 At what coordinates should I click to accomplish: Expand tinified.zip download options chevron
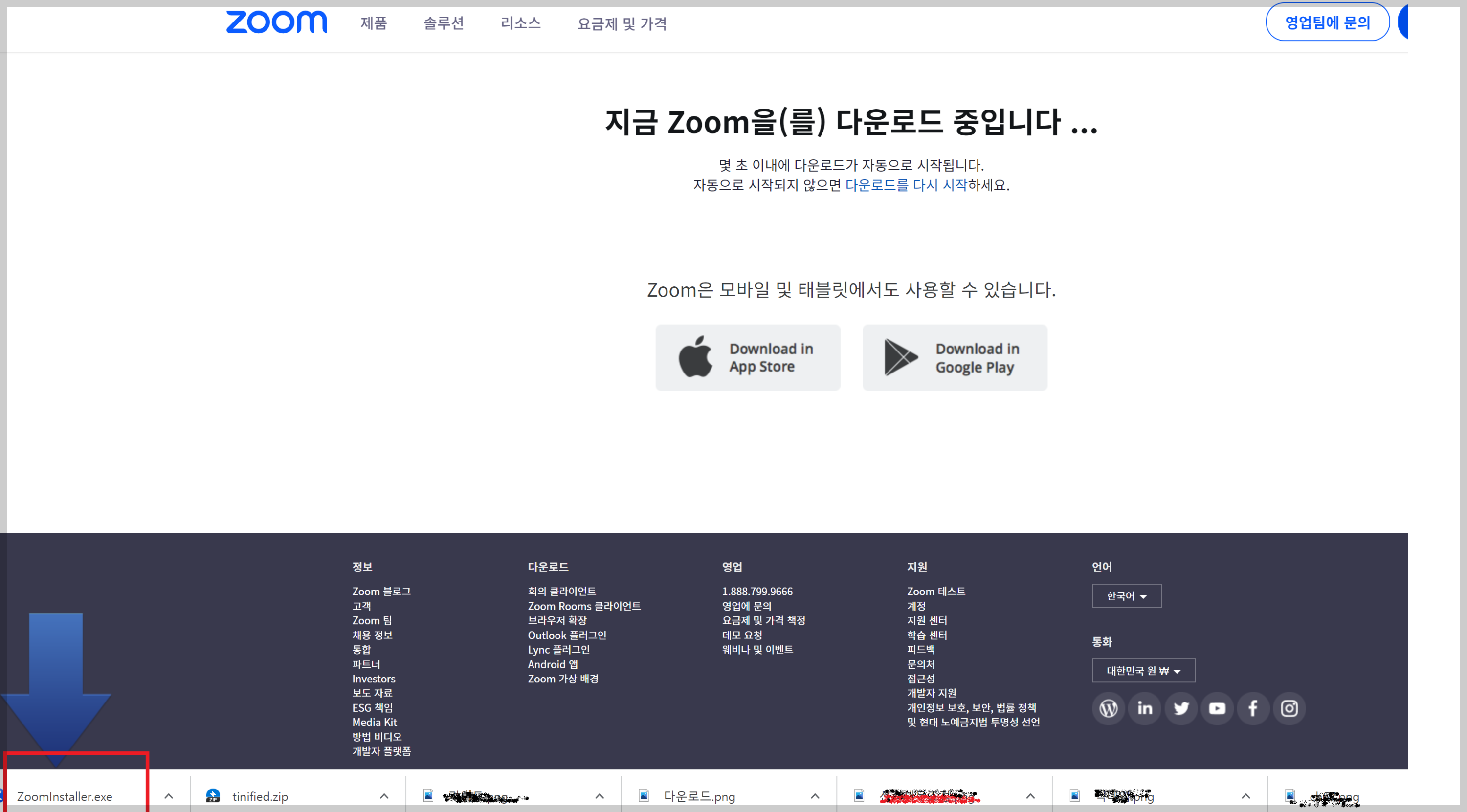[x=384, y=795]
